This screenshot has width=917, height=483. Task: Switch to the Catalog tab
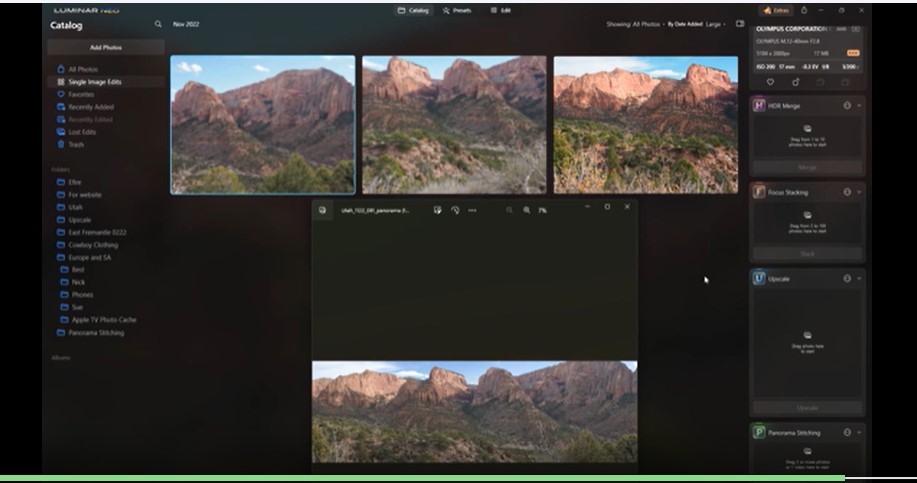click(x=413, y=11)
